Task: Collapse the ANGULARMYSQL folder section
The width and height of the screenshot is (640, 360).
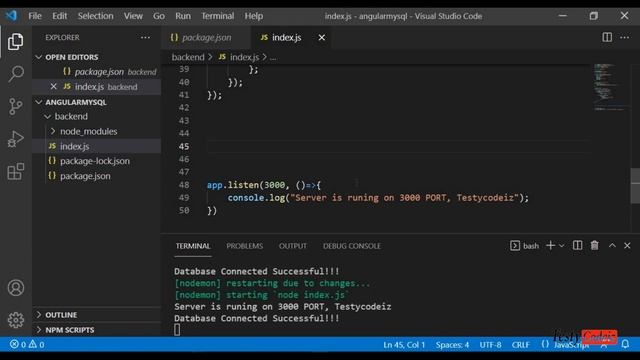Action: [x=96, y=102]
